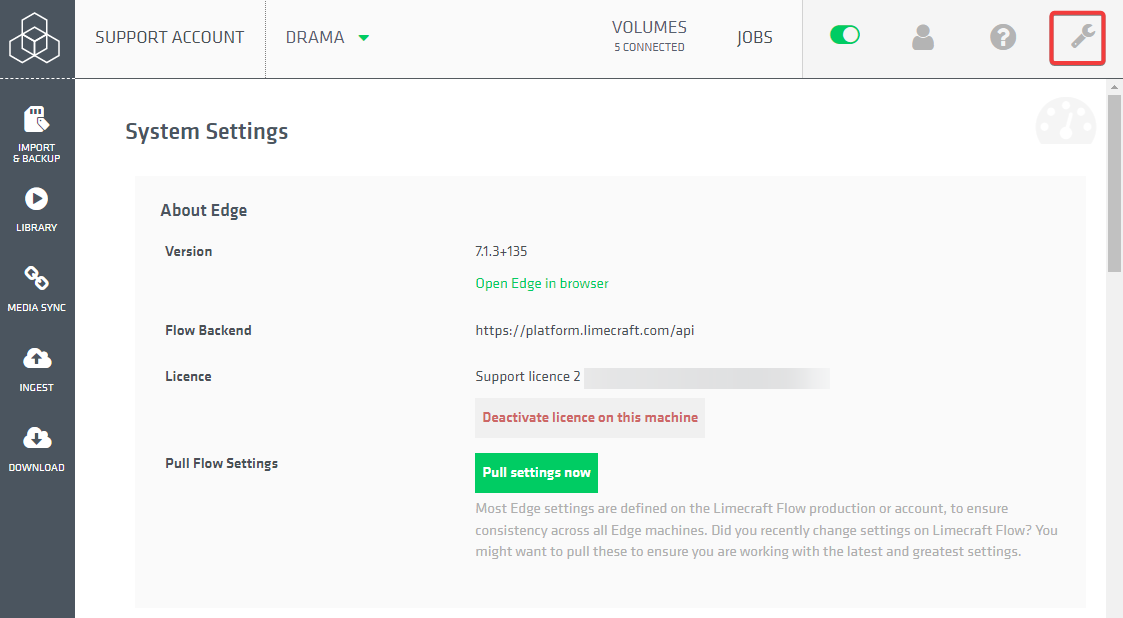Switch to the SUPPORT ACCOUNT section
This screenshot has height=618, width=1123.
(x=169, y=37)
